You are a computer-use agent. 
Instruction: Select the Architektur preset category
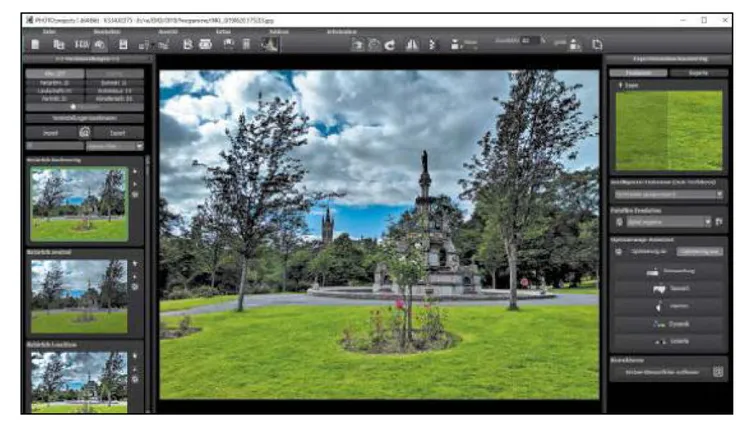click(114, 90)
